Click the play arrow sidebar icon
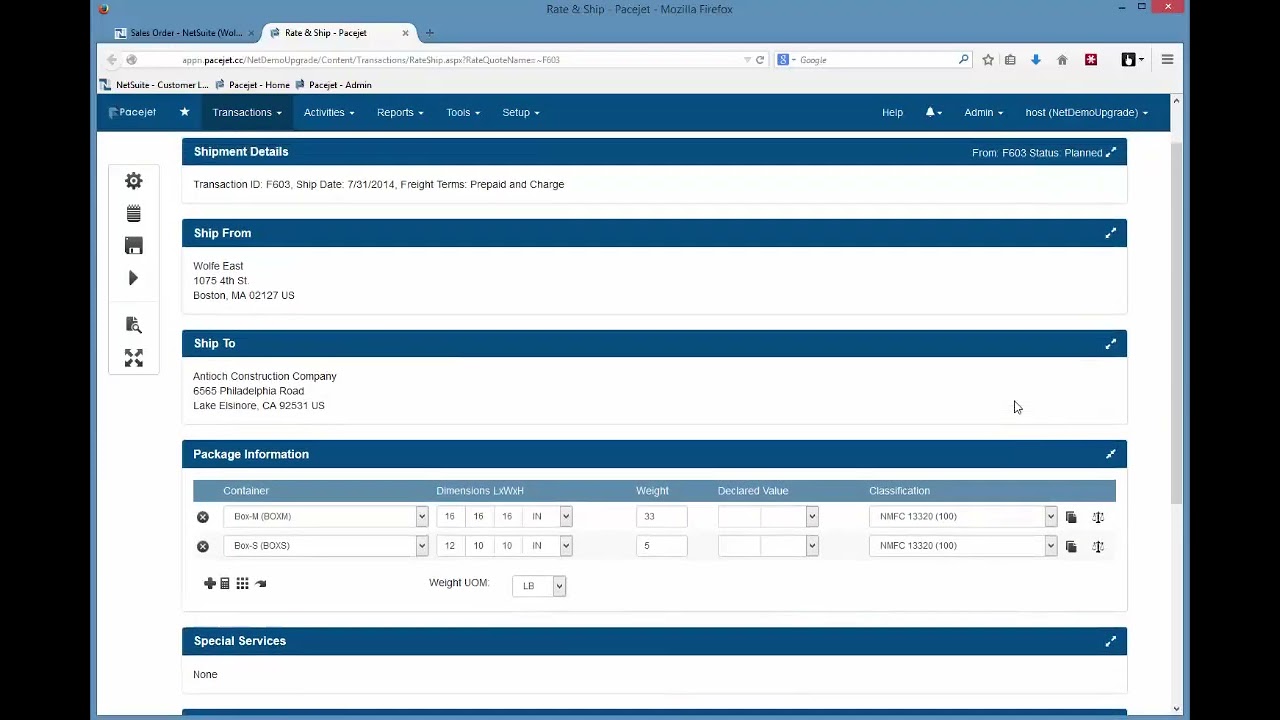This screenshot has width=1280, height=720. click(x=133, y=278)
